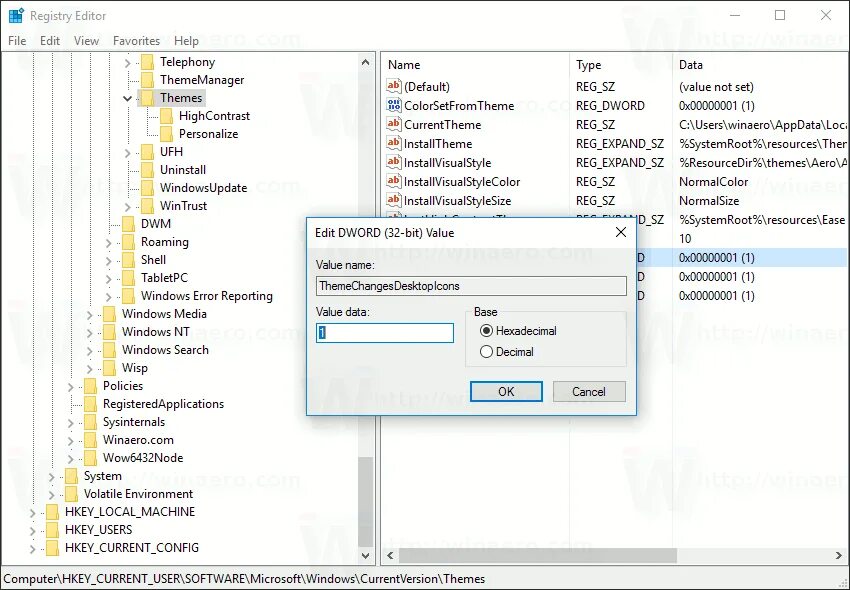The image size is (850, 590).
Task: Select the CurrentTheme string value icon
Action: (394, 124)
